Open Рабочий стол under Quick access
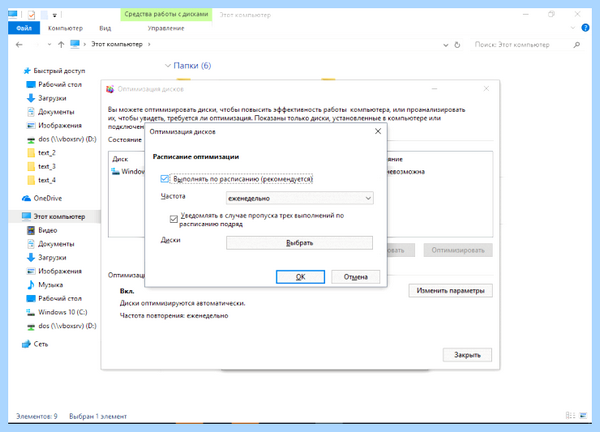 point(60,84)
